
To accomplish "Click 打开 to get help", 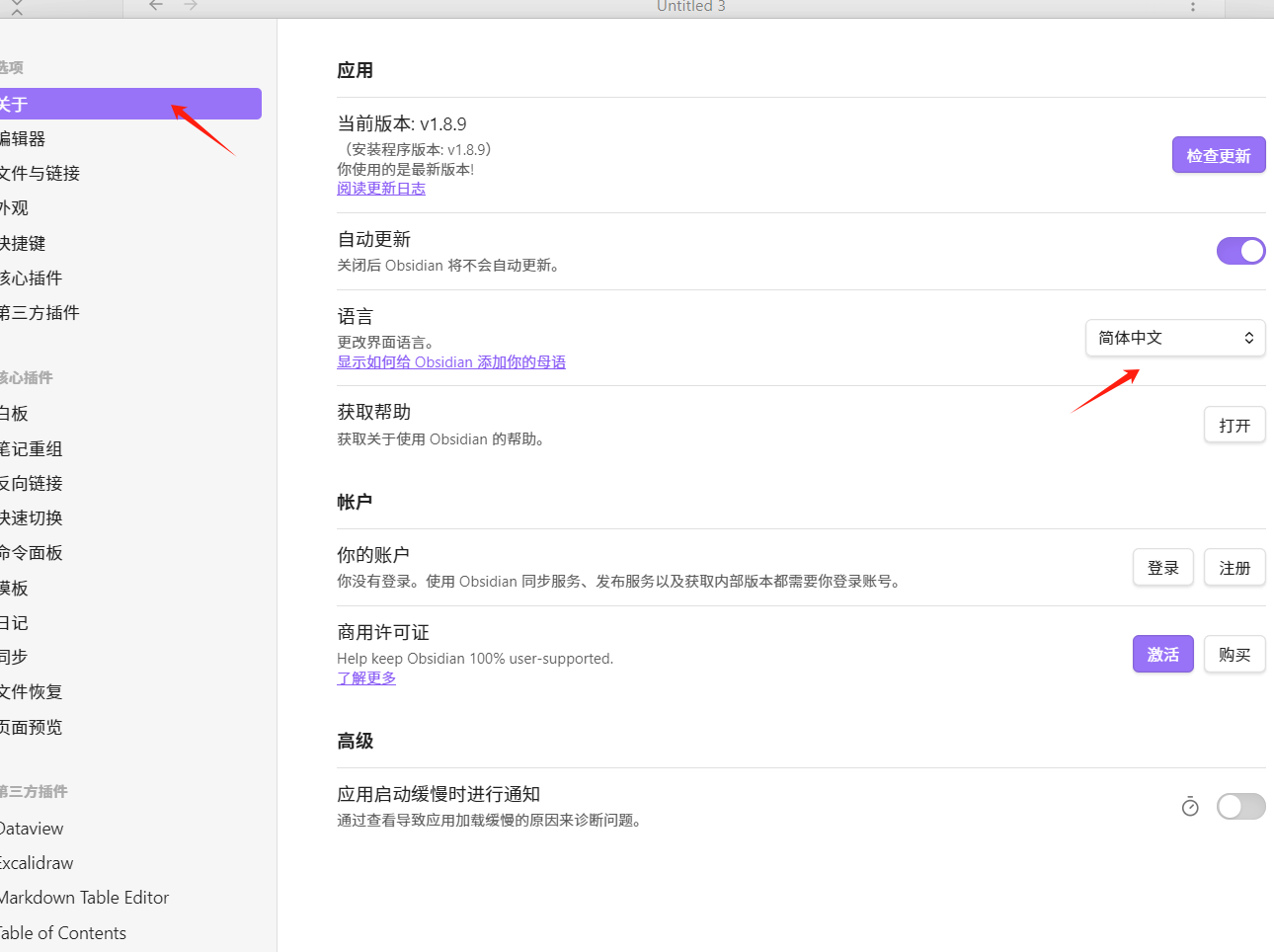I will [1234, 425].
